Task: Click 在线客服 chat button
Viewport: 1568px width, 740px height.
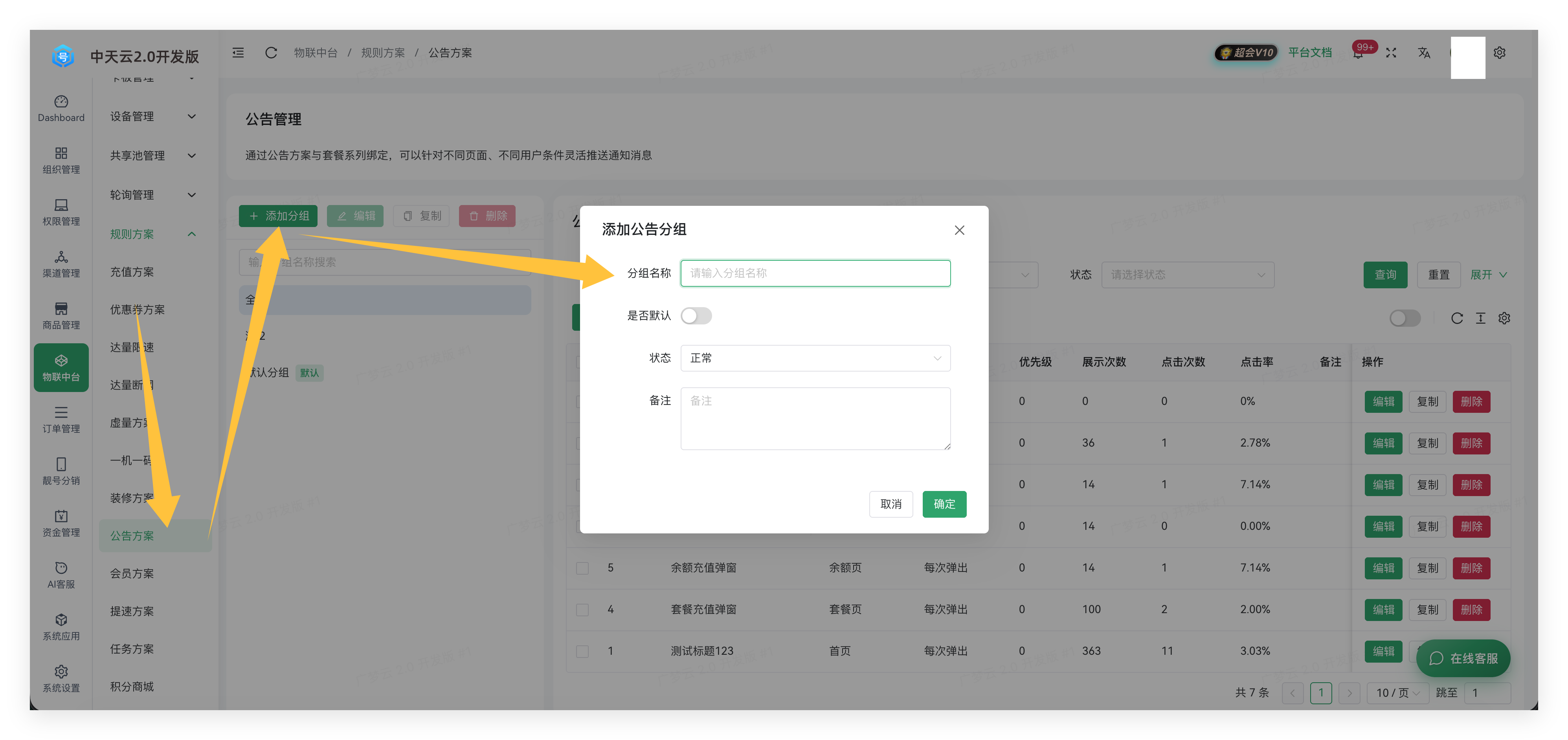Action: click(1463, 658)
